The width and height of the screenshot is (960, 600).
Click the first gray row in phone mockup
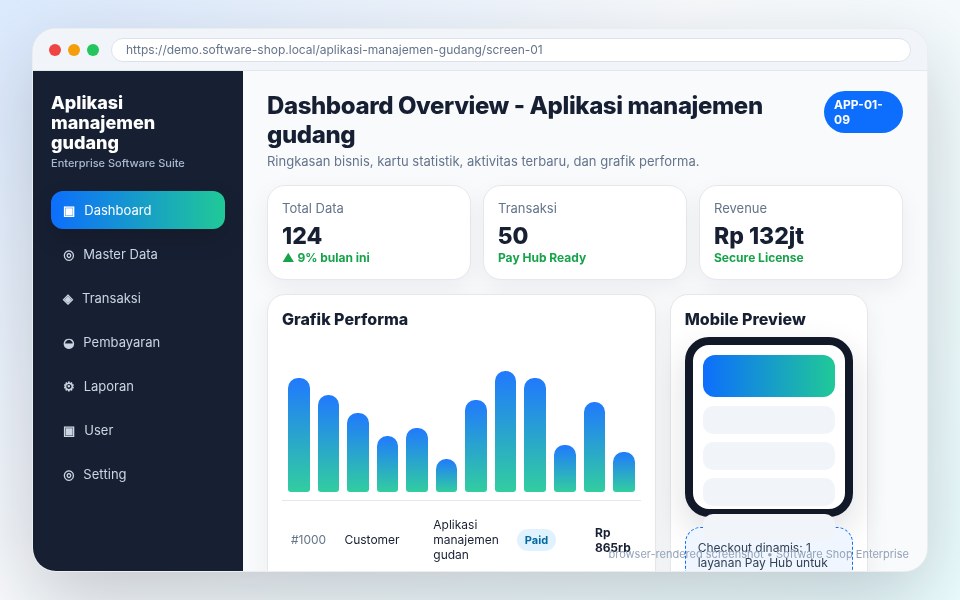pos(769,420)
